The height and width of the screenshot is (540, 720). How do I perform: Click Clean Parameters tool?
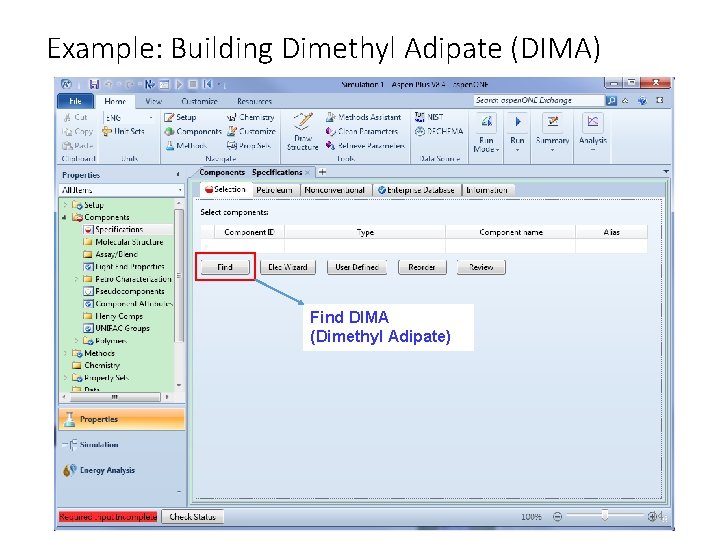[x=362, y=131]
